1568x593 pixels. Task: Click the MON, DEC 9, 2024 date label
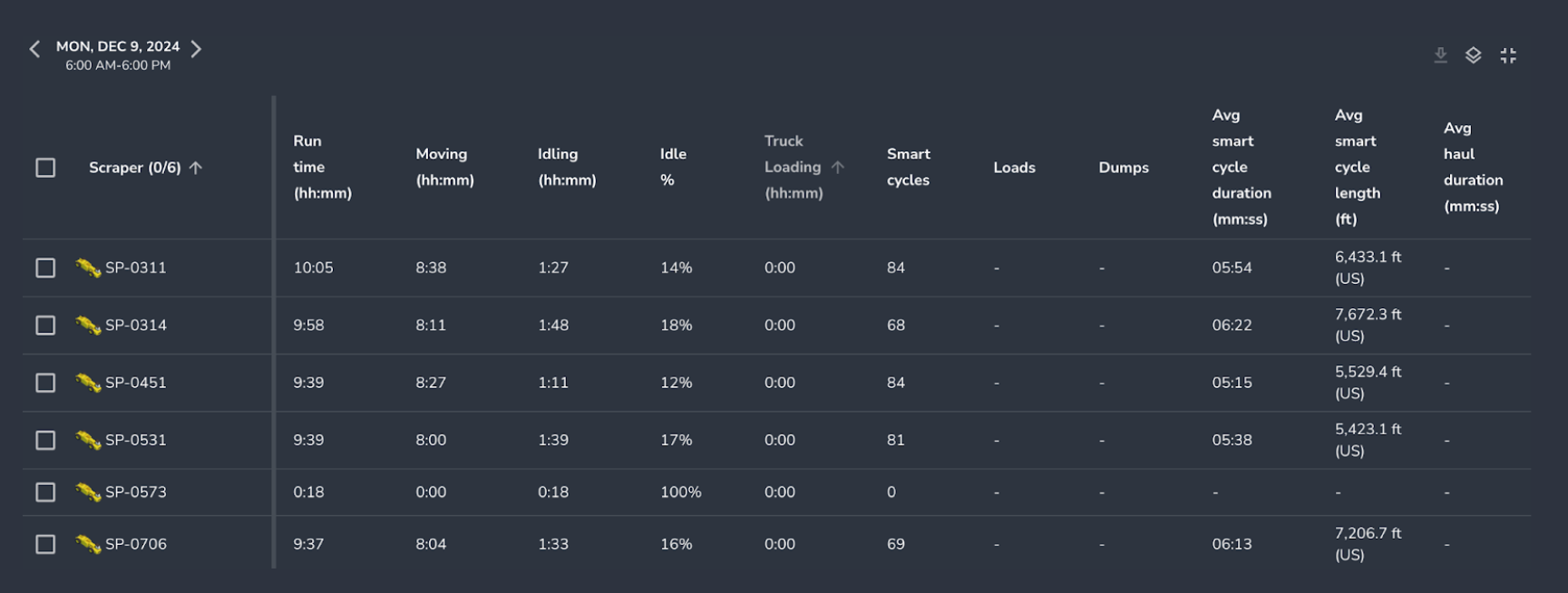tap(118, 46)
